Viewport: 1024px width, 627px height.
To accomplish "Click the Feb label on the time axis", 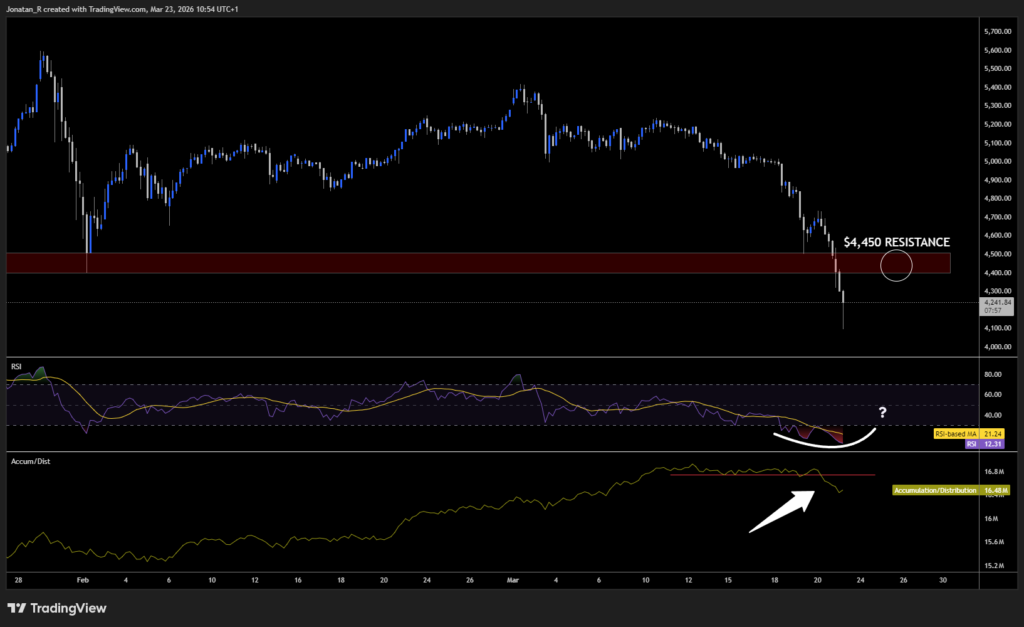I will pos(83,579).
